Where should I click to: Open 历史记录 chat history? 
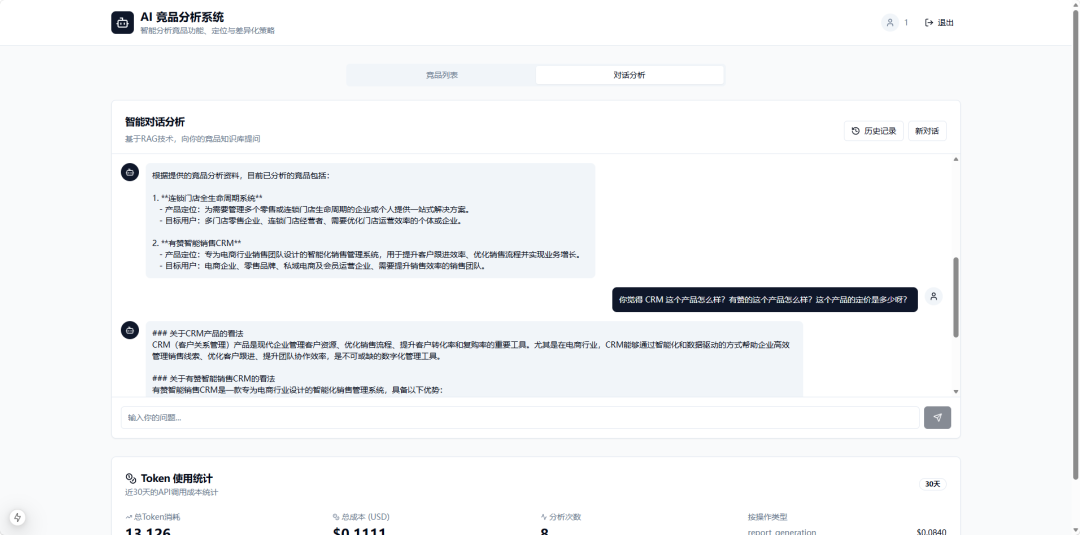pyautogui.click(x=873, y=131)
